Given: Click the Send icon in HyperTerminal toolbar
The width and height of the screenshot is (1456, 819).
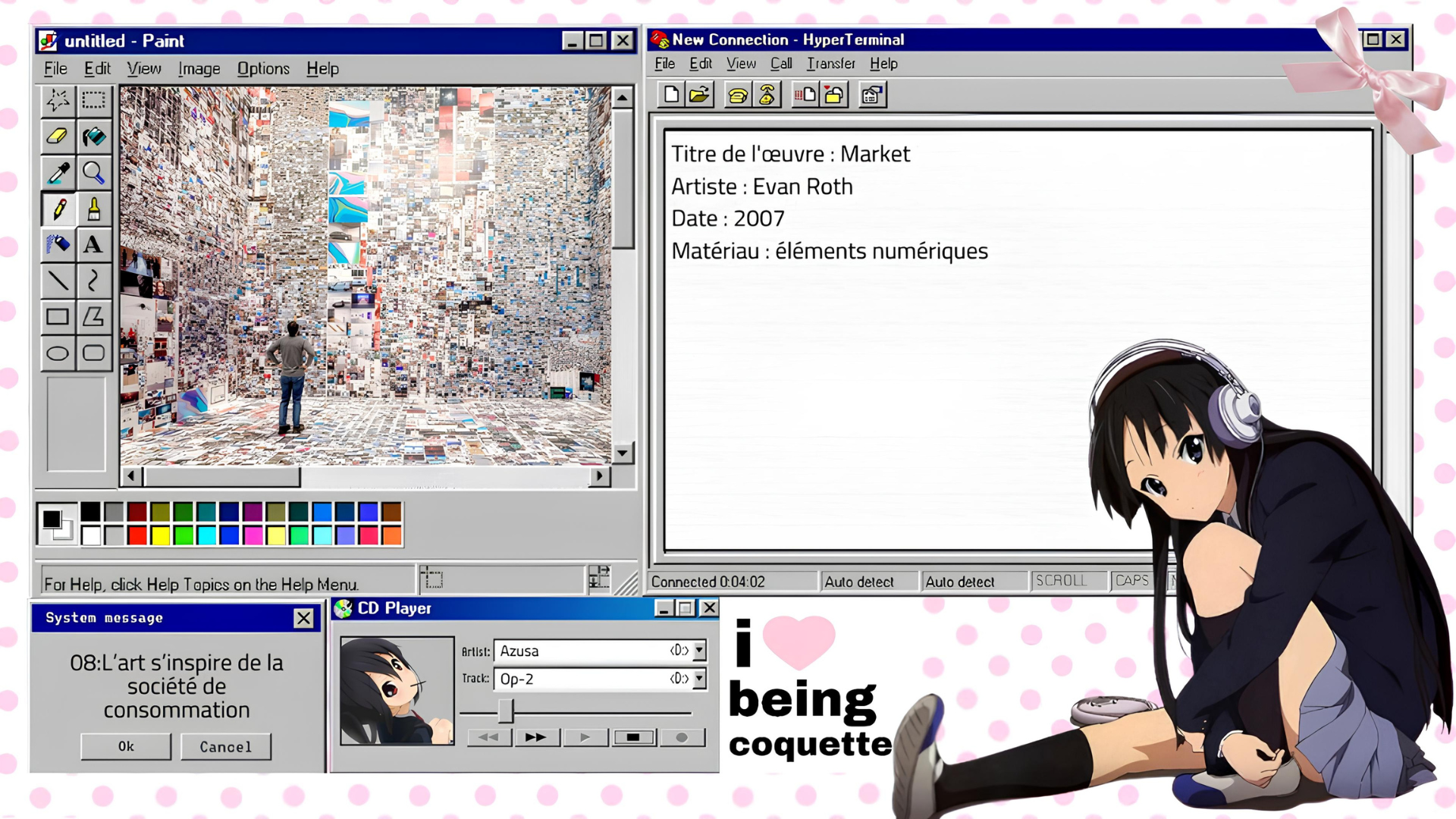Looking at the screenshot, I should [x=805, y=95].
